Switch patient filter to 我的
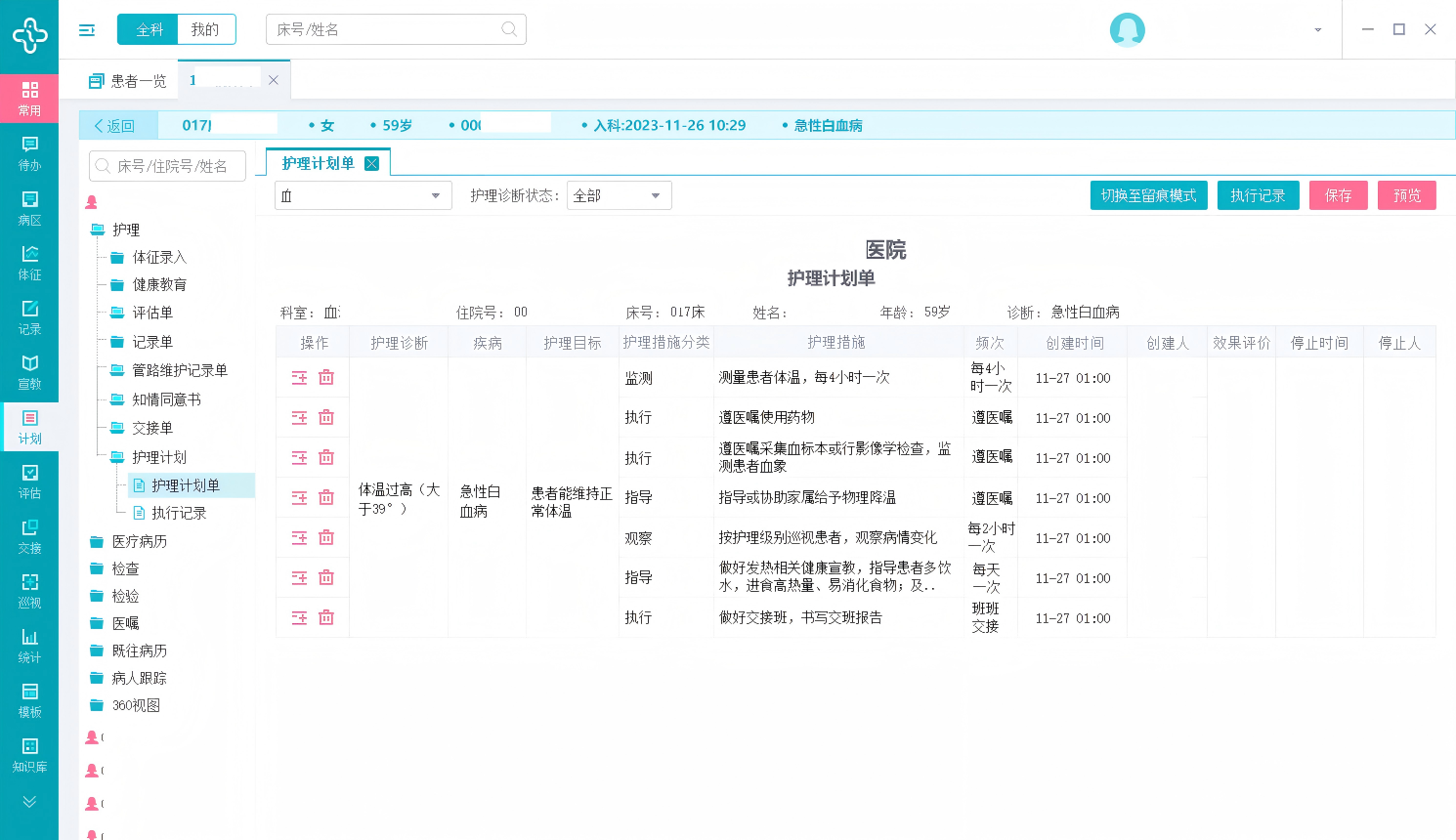Screen dimensions: 1456x840 coord(205,30)
